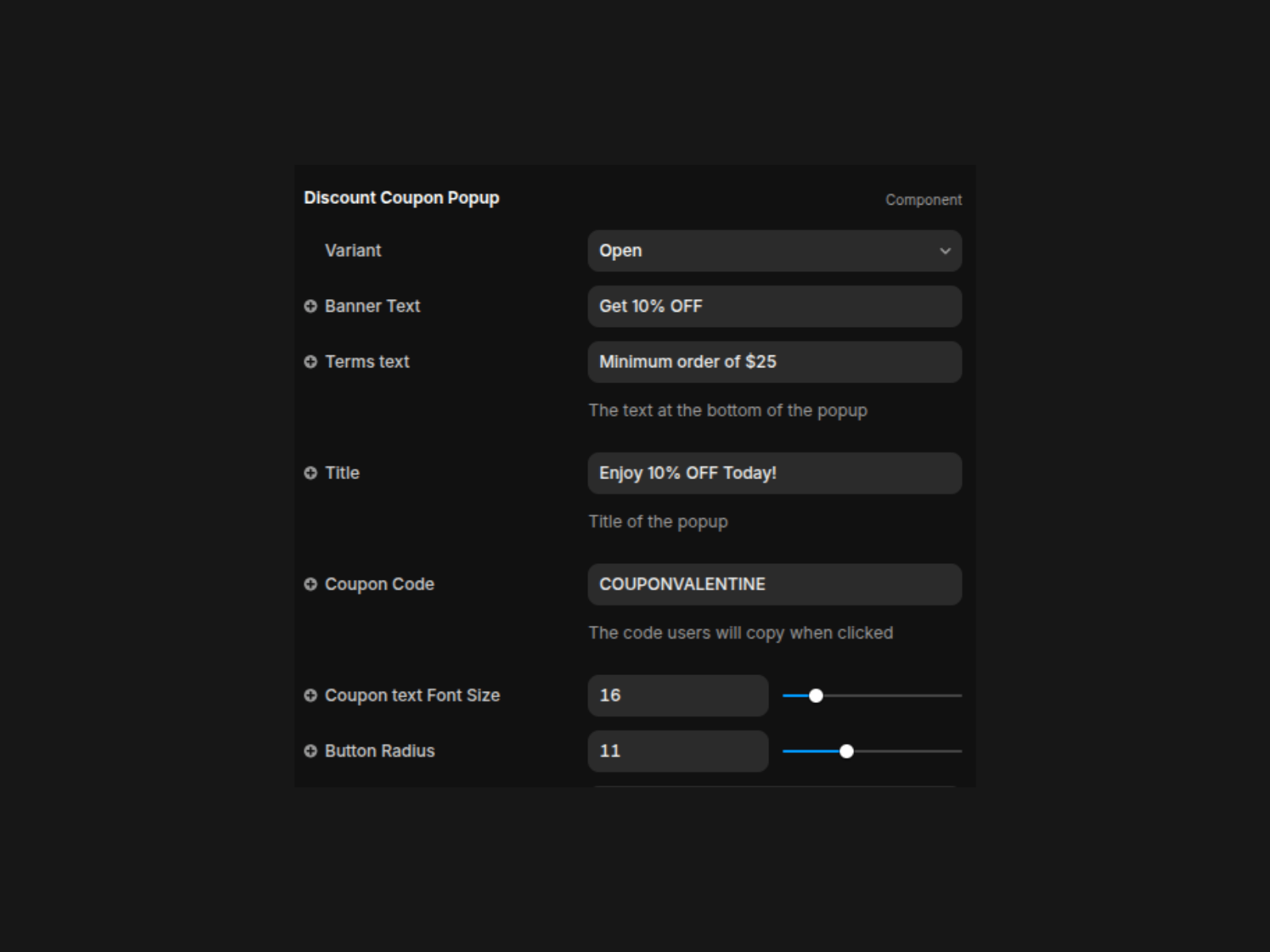Screen dimensions: 1270x952
Task: Focus the COUPONVALENTINE coupon code field
Action: (x=774, y=584)
